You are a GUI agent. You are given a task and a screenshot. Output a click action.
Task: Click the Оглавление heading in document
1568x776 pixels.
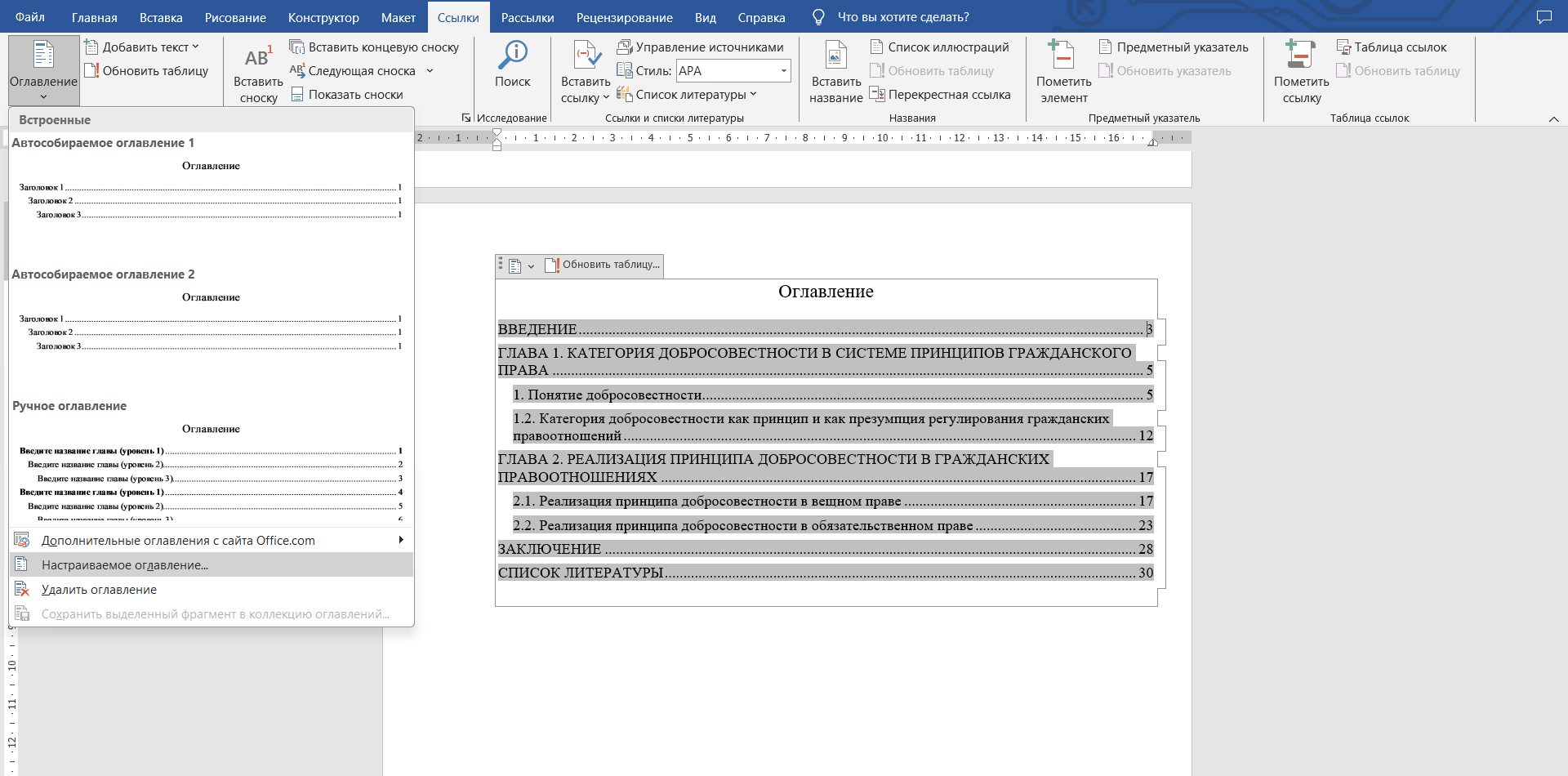coord(826,292)
